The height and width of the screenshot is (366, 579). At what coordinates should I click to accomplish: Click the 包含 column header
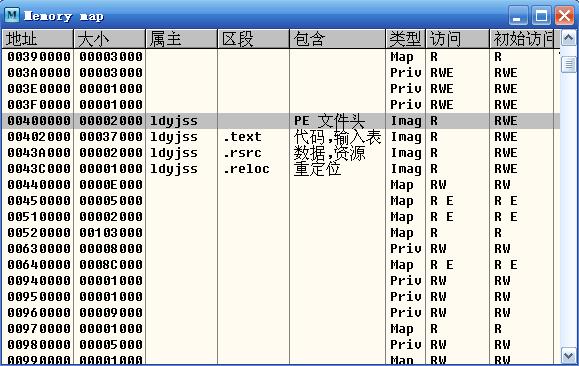click(338, 39)
